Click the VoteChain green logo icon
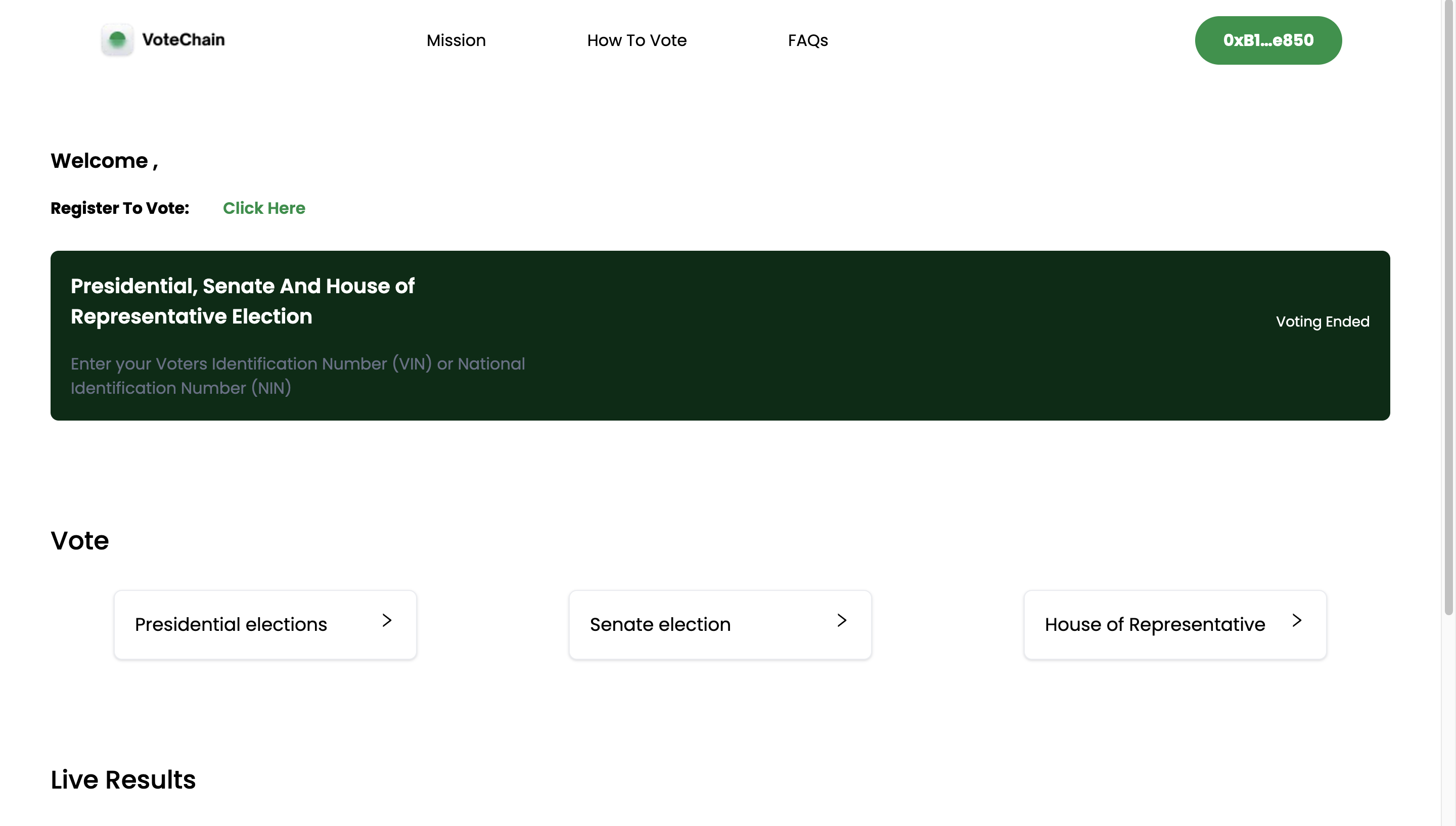 (x=117, y=40)
